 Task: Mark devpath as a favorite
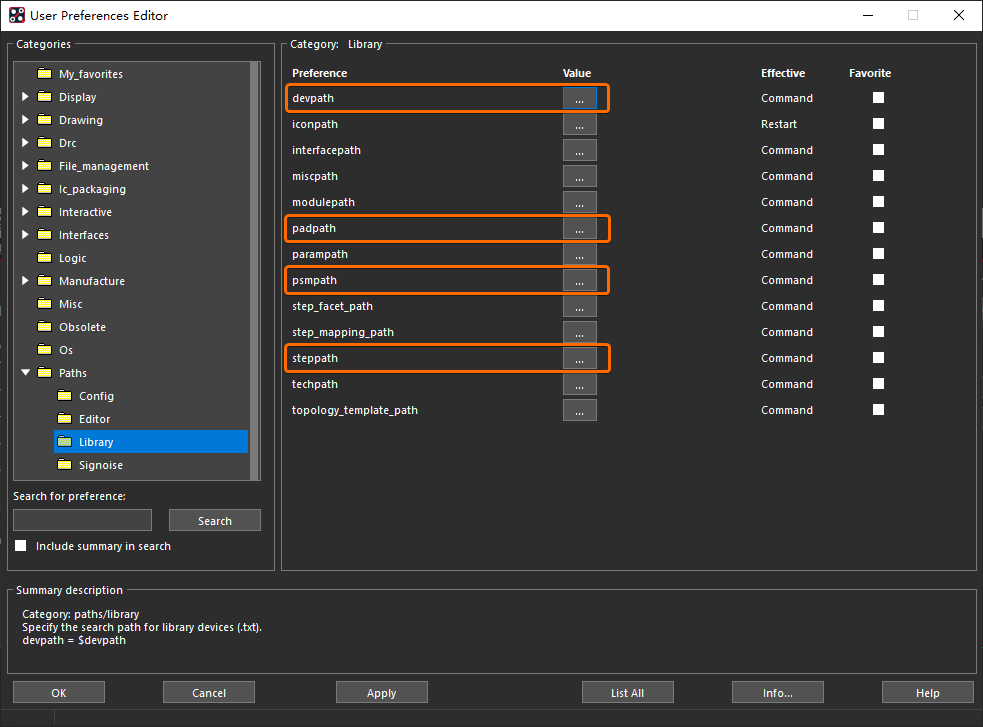click(878, 98)
